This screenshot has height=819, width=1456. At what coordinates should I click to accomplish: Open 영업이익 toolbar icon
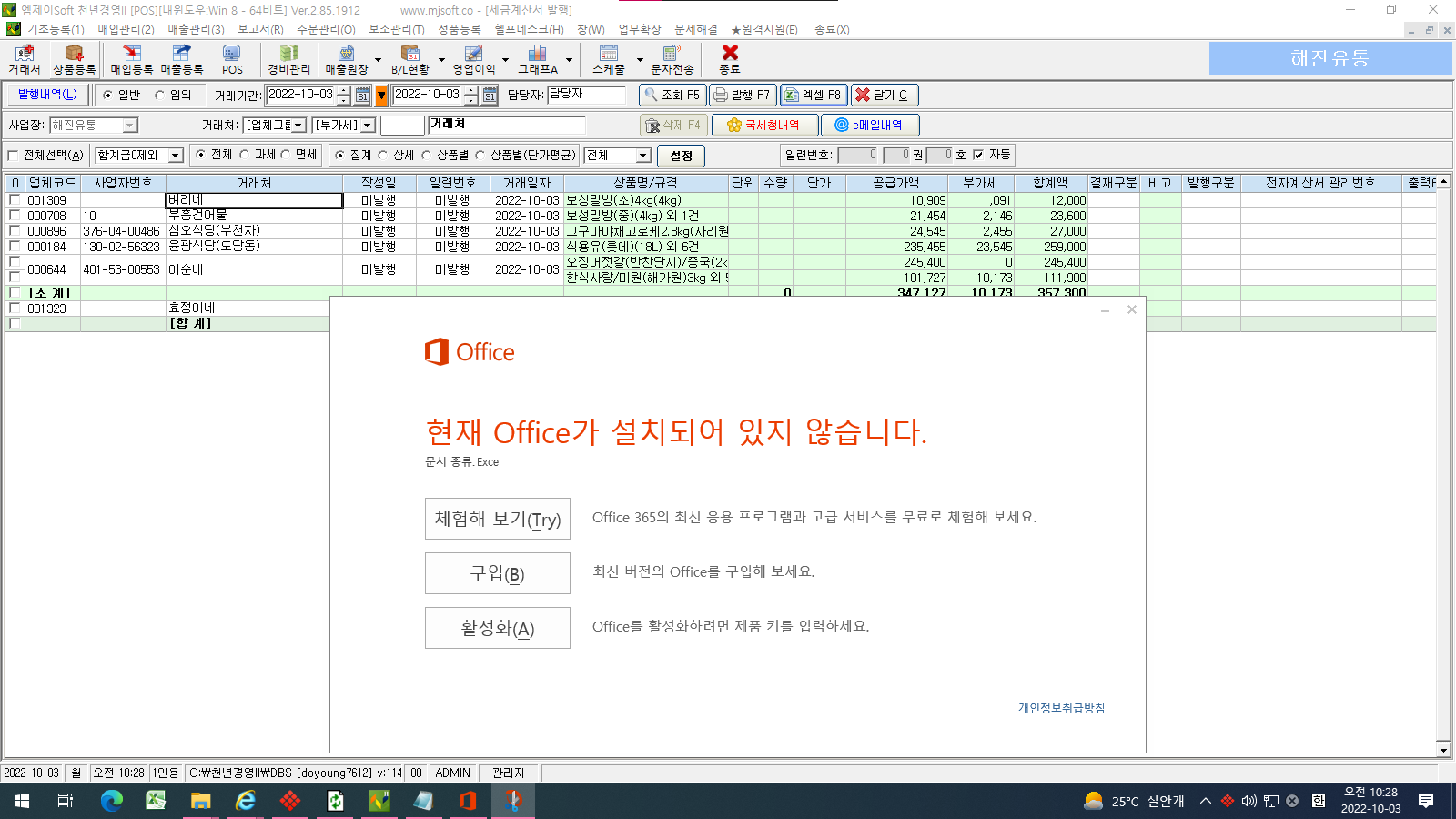(x=474, y=60)
